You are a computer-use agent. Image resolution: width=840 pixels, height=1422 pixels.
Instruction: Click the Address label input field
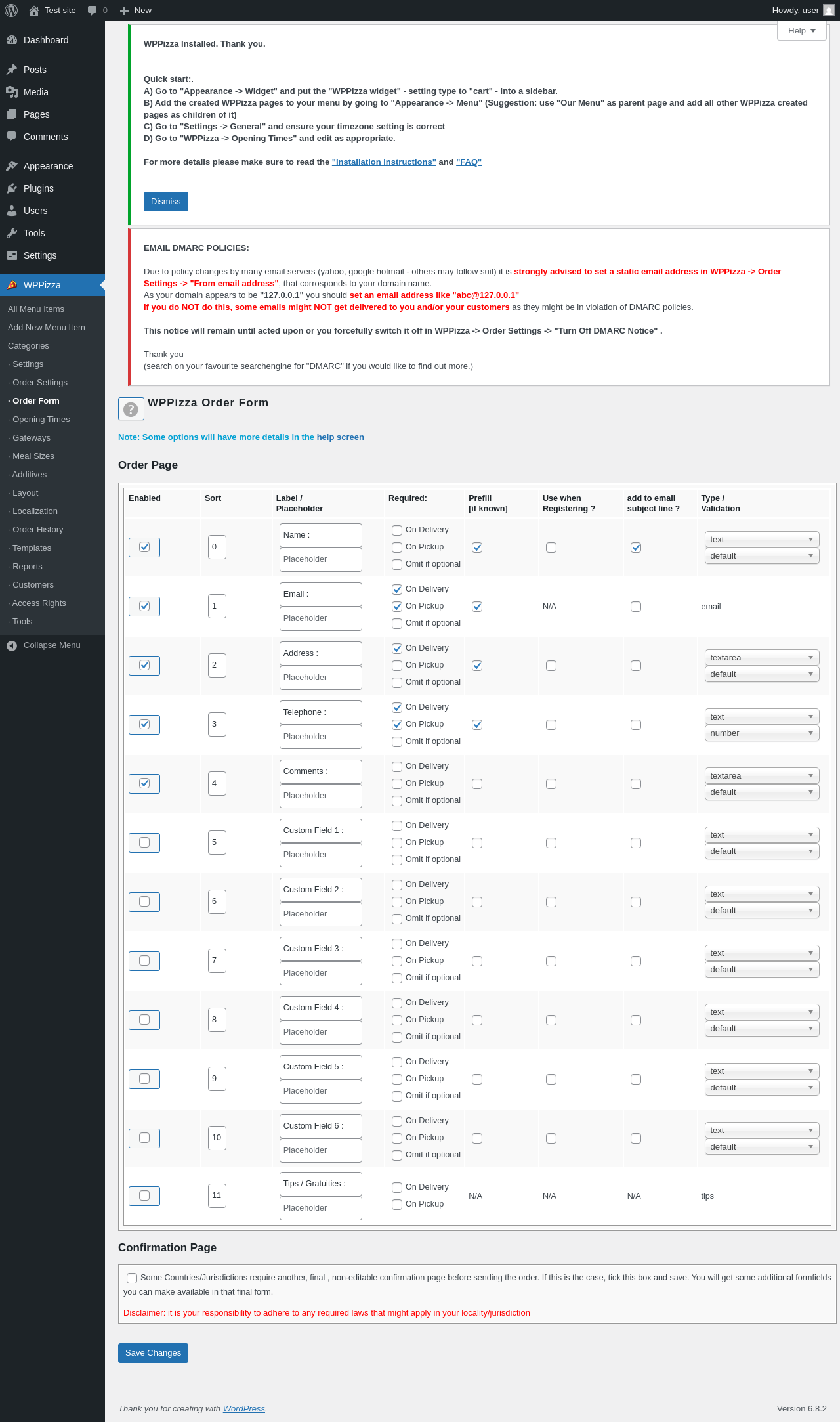pyautogui.click(x=320, y=653)
